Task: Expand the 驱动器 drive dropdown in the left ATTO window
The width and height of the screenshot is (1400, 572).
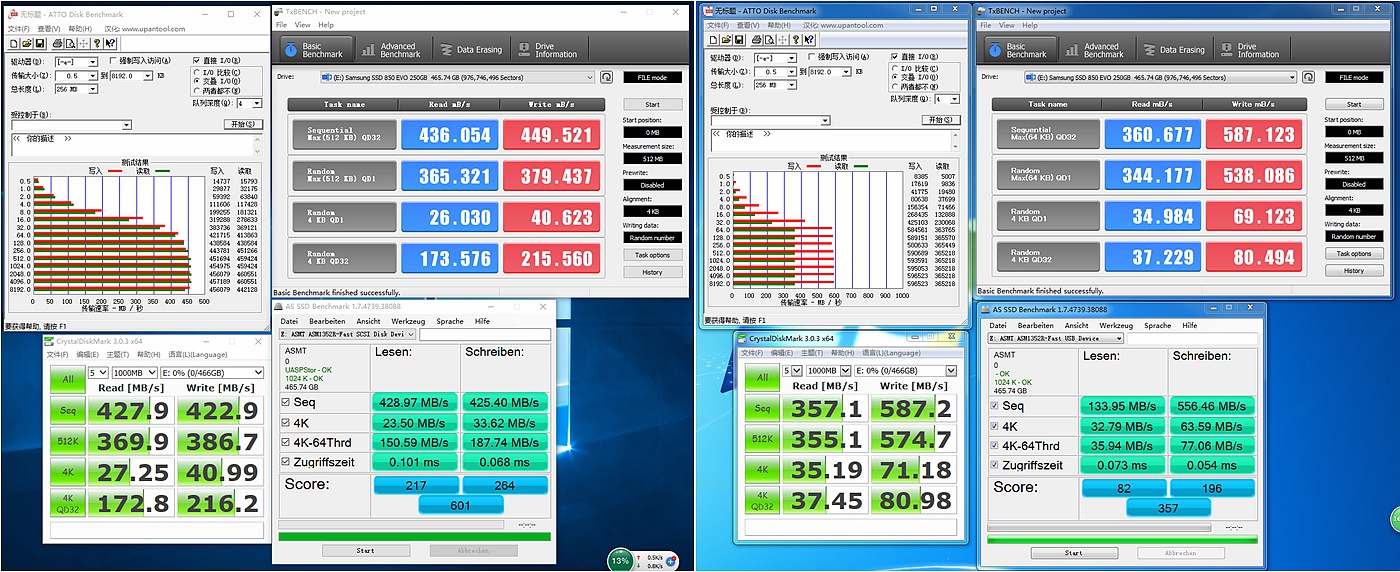Action: point(92,62)
